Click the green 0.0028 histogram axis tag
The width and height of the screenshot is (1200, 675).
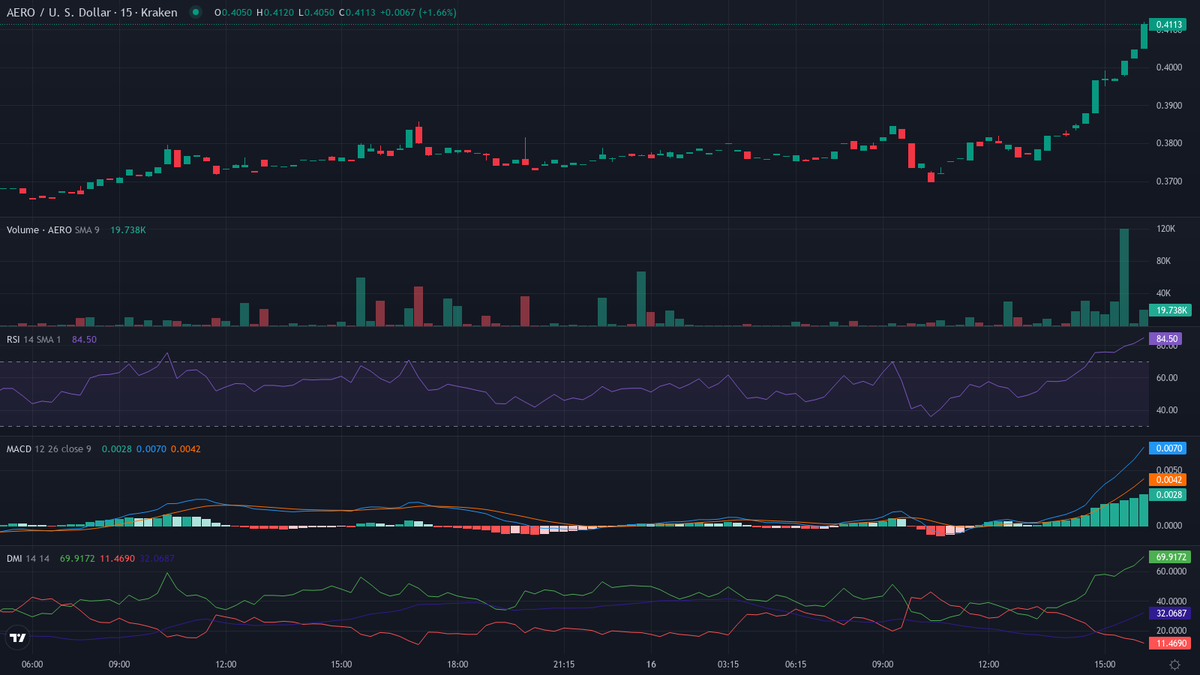pyautogui.click(x=1168, y=495)
